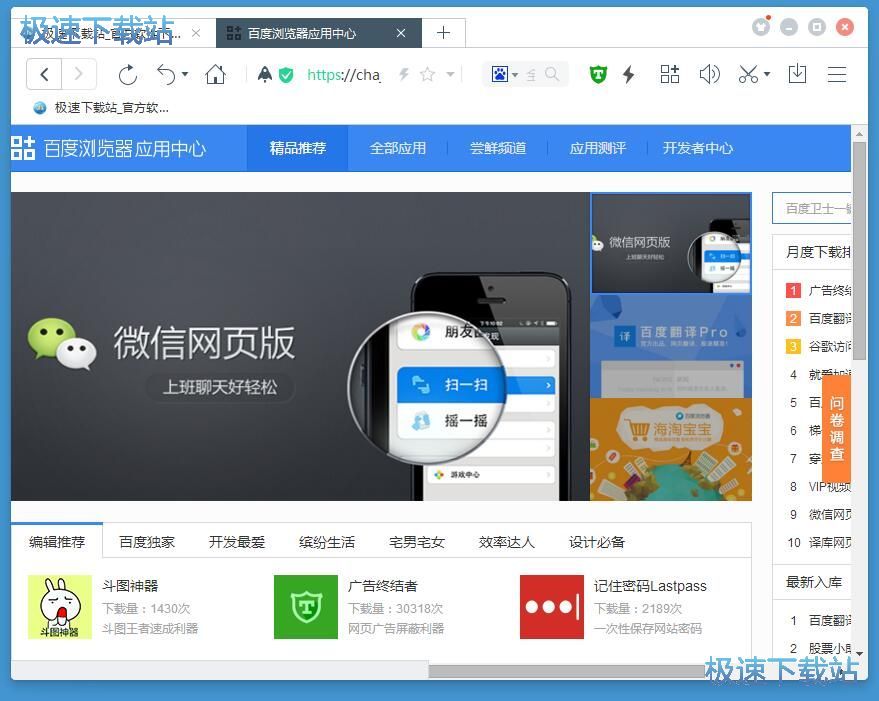
Task: Bookmark this page with the star icon
Action: click(x=428, y=74)
